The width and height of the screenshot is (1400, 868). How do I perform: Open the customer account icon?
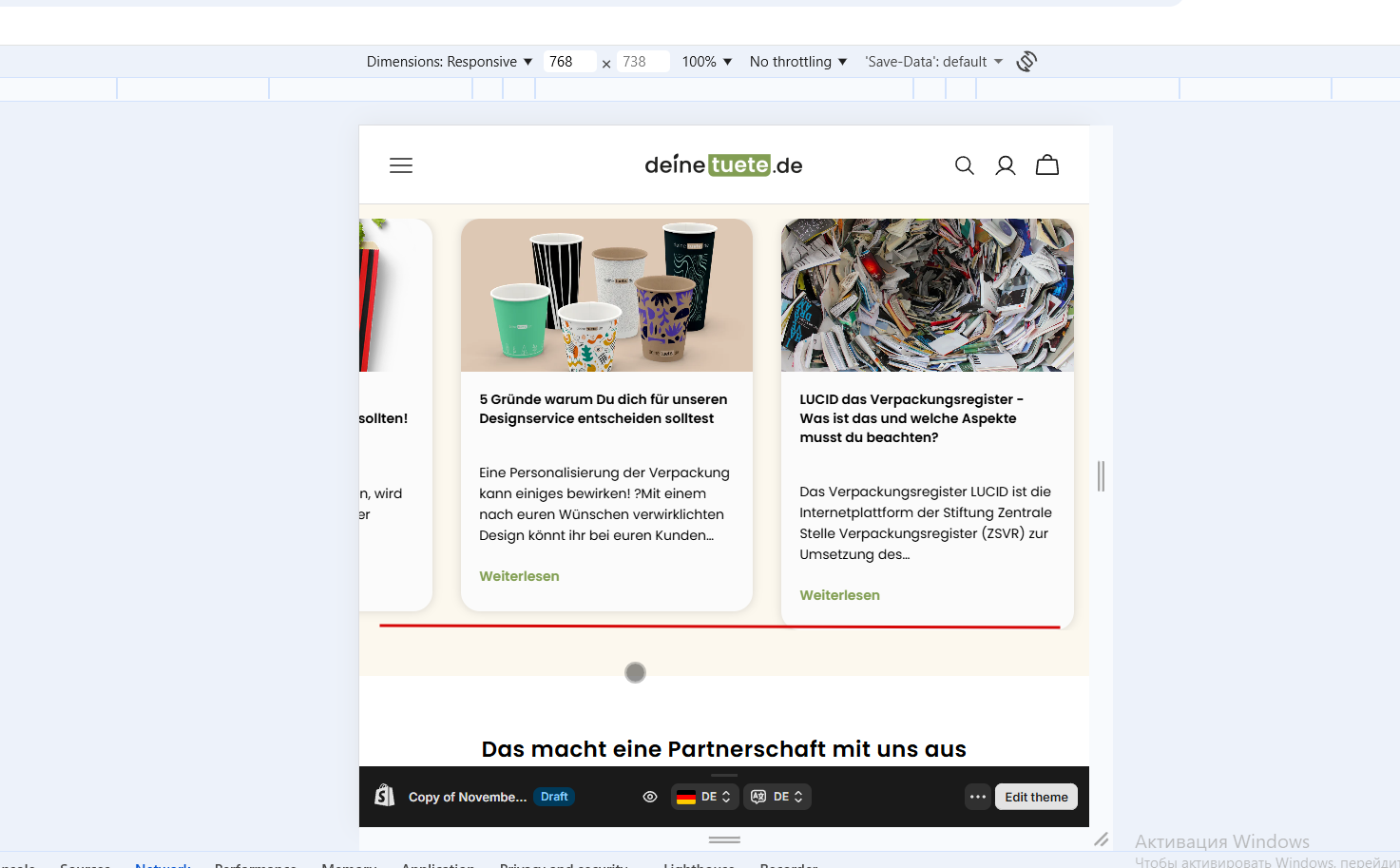(x=1006, y=165)
